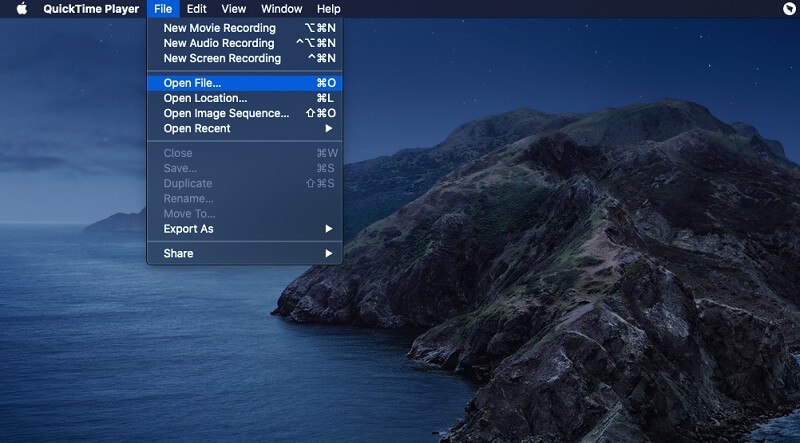This screenshot has width=800, height=443.
Task: Click the status icon in menu bar right corner
Action: [x=789, y=9]
